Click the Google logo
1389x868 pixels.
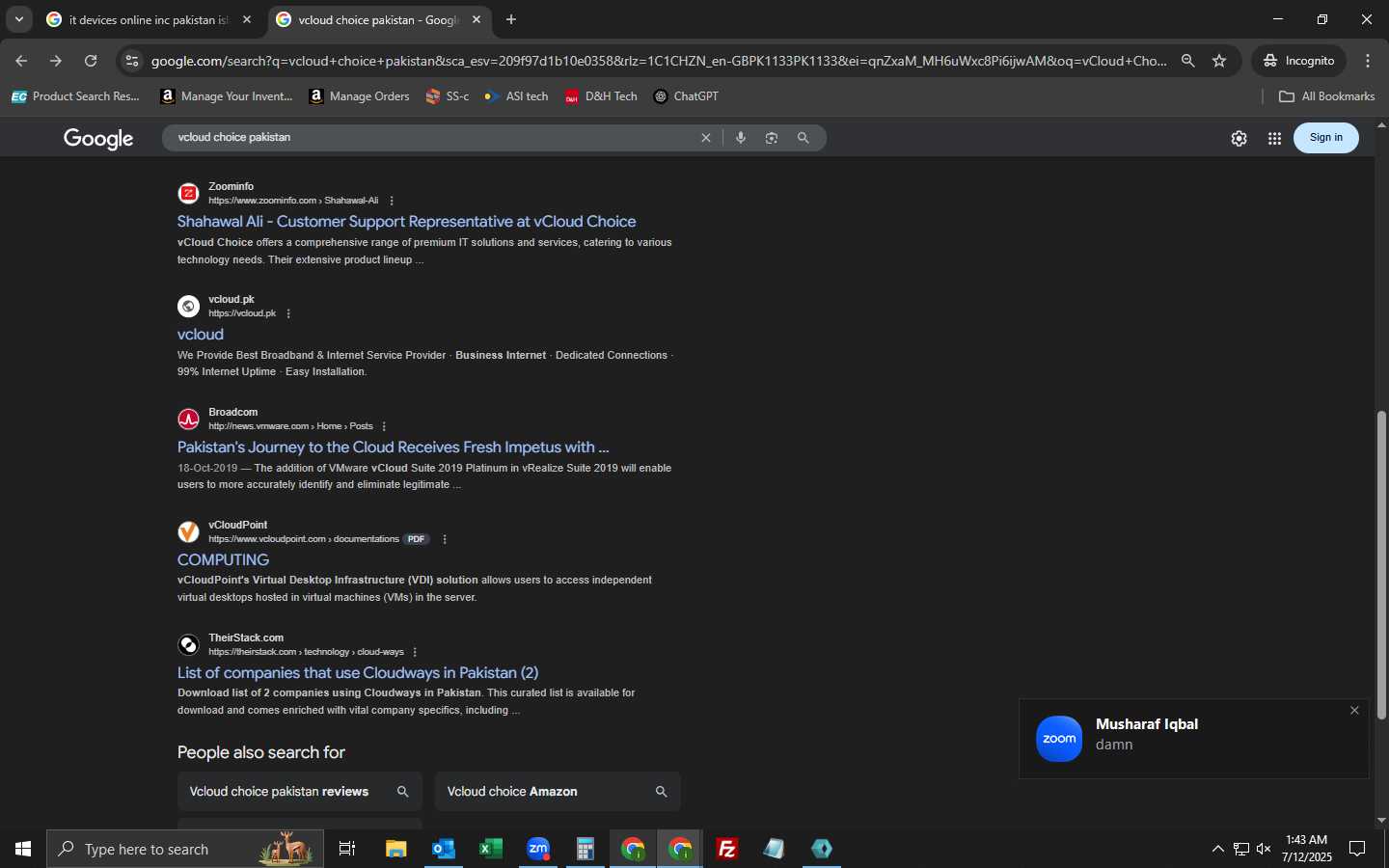click(x=98, y=138)
